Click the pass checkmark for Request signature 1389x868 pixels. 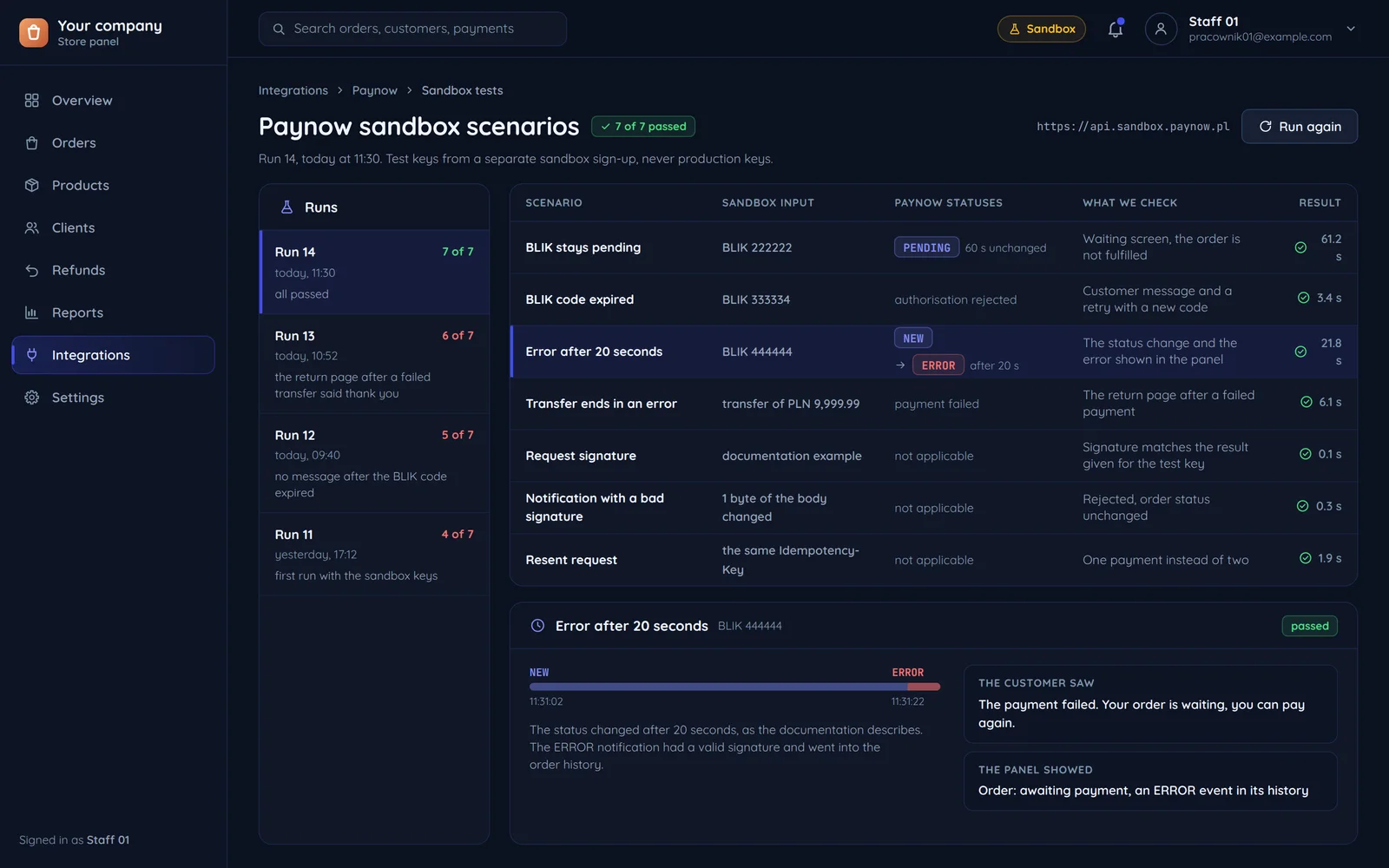(1306, 454)
